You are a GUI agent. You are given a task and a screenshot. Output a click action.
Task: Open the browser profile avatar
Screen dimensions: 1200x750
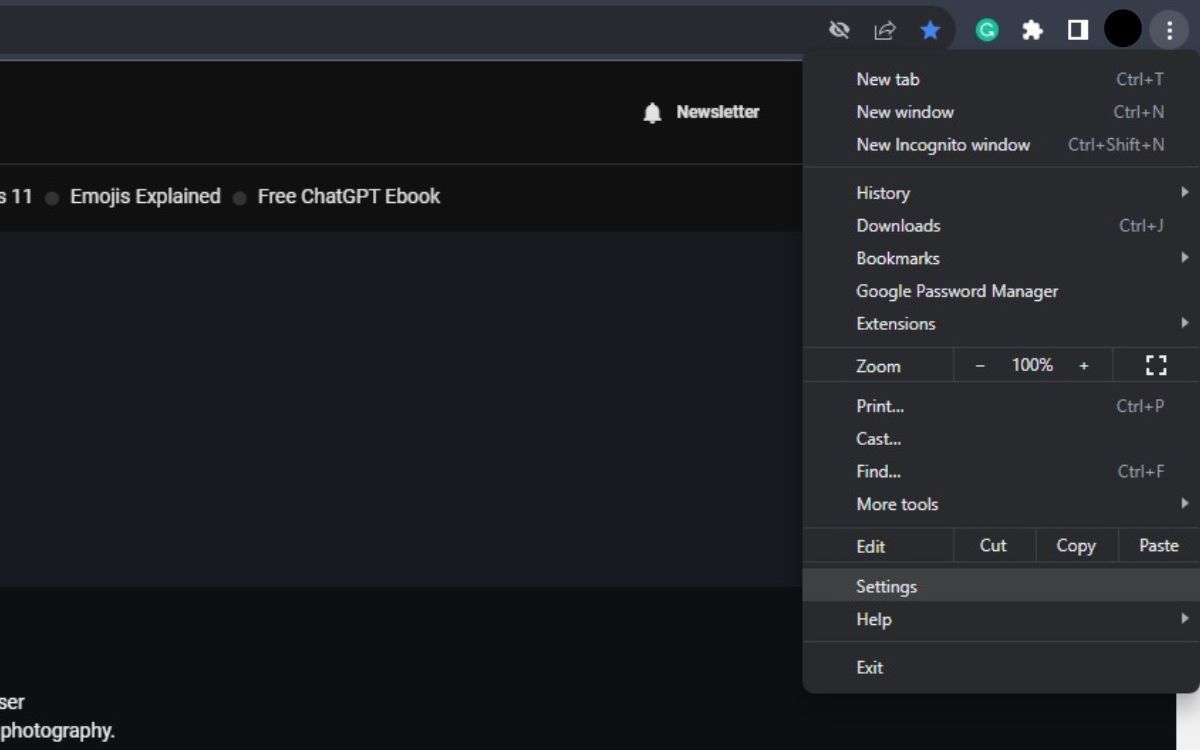point(1122,29)
